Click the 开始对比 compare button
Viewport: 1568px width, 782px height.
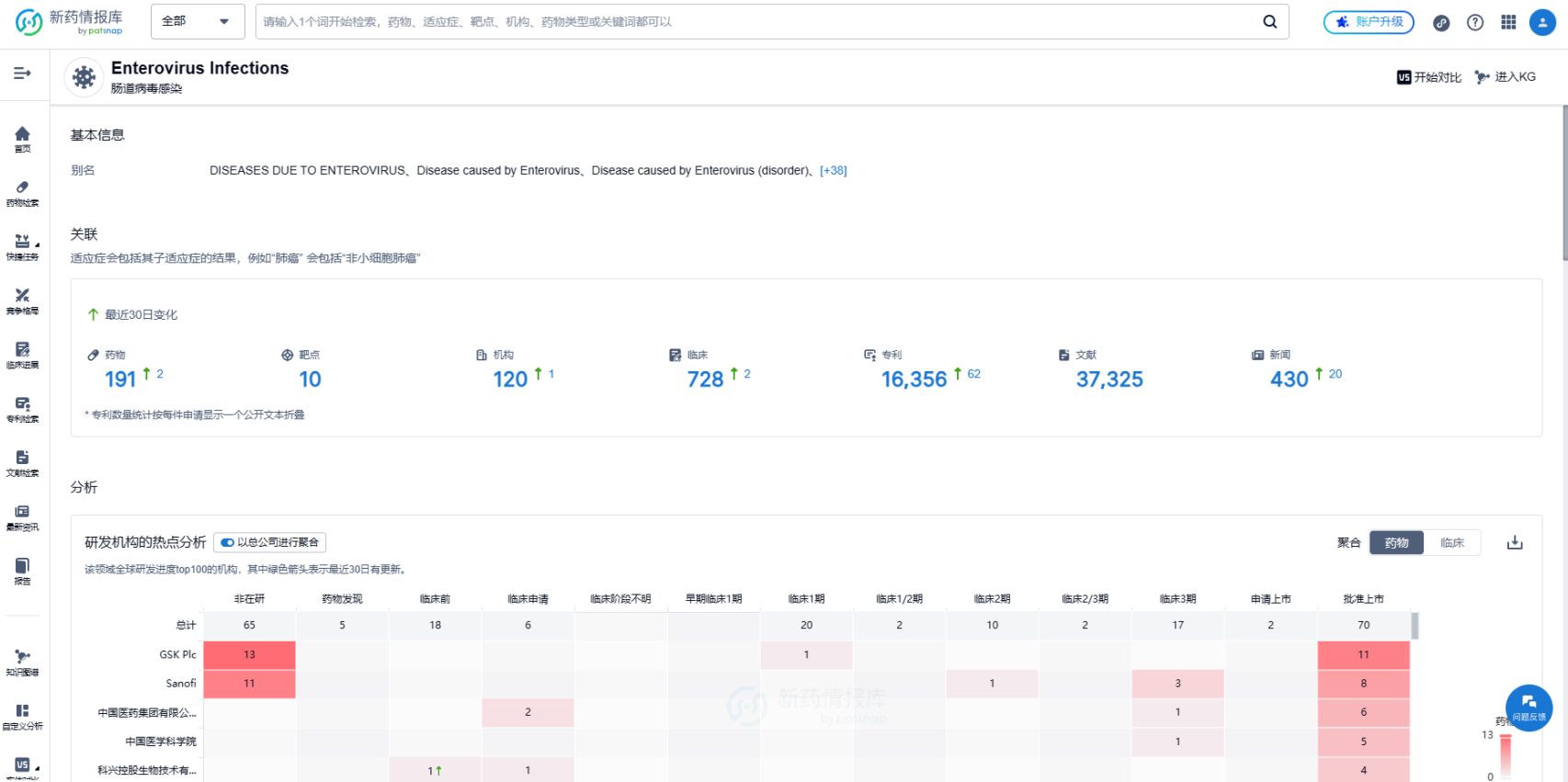[1428, 77]
